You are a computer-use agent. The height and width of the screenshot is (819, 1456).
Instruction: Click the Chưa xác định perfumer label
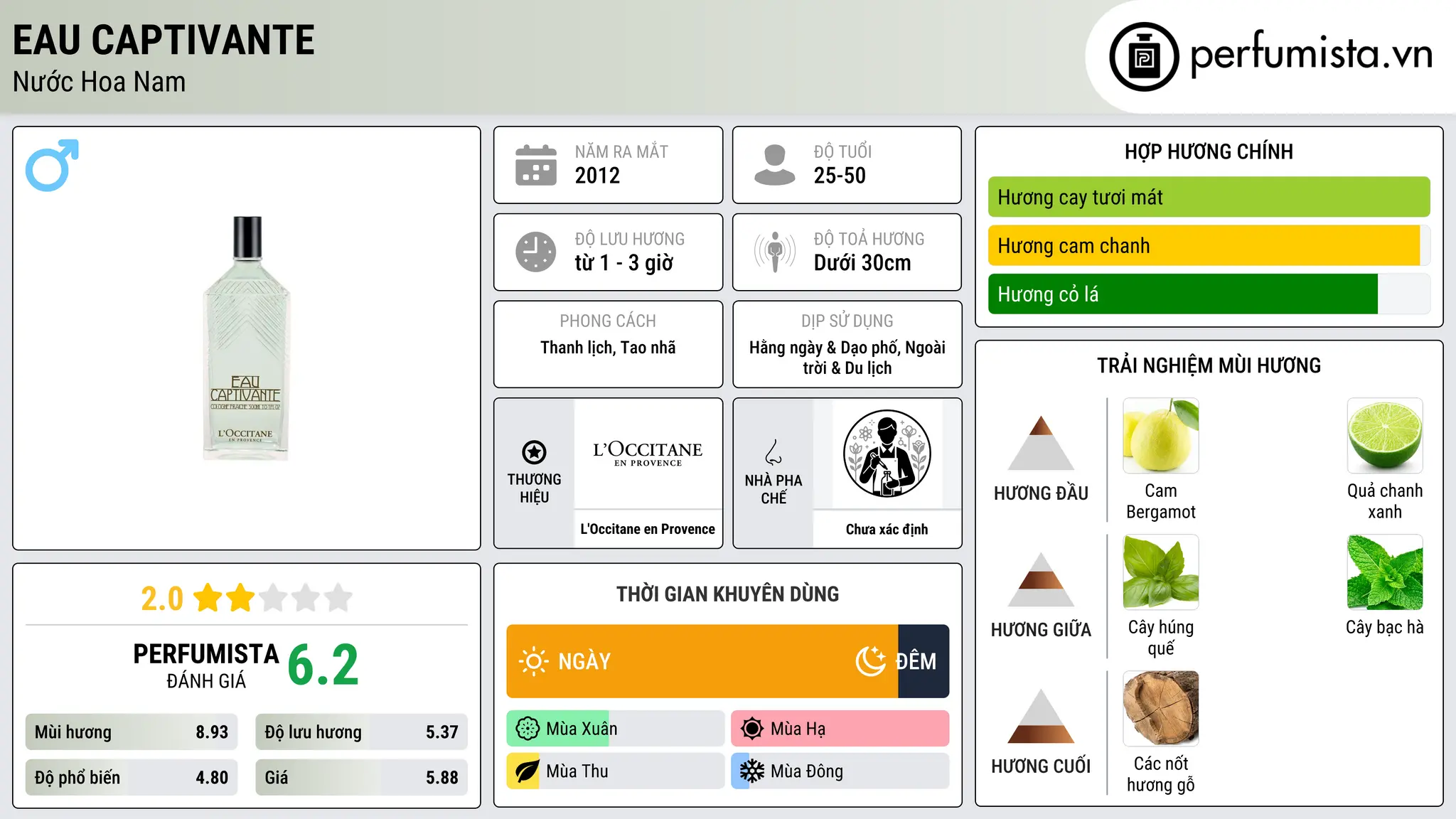click(x=887, y=529)
